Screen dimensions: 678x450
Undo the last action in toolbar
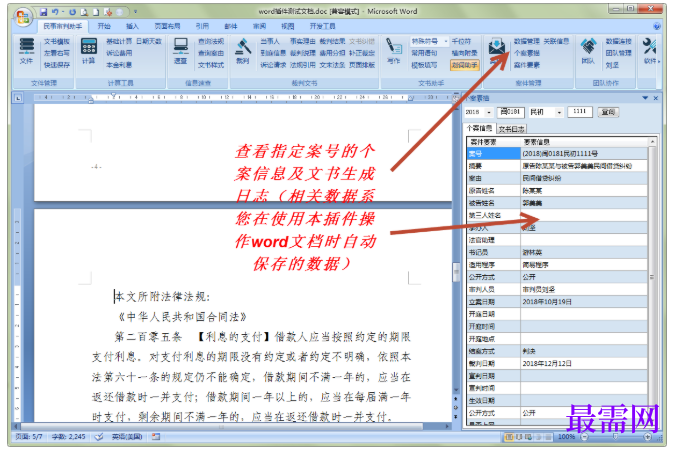click(55, 12)
